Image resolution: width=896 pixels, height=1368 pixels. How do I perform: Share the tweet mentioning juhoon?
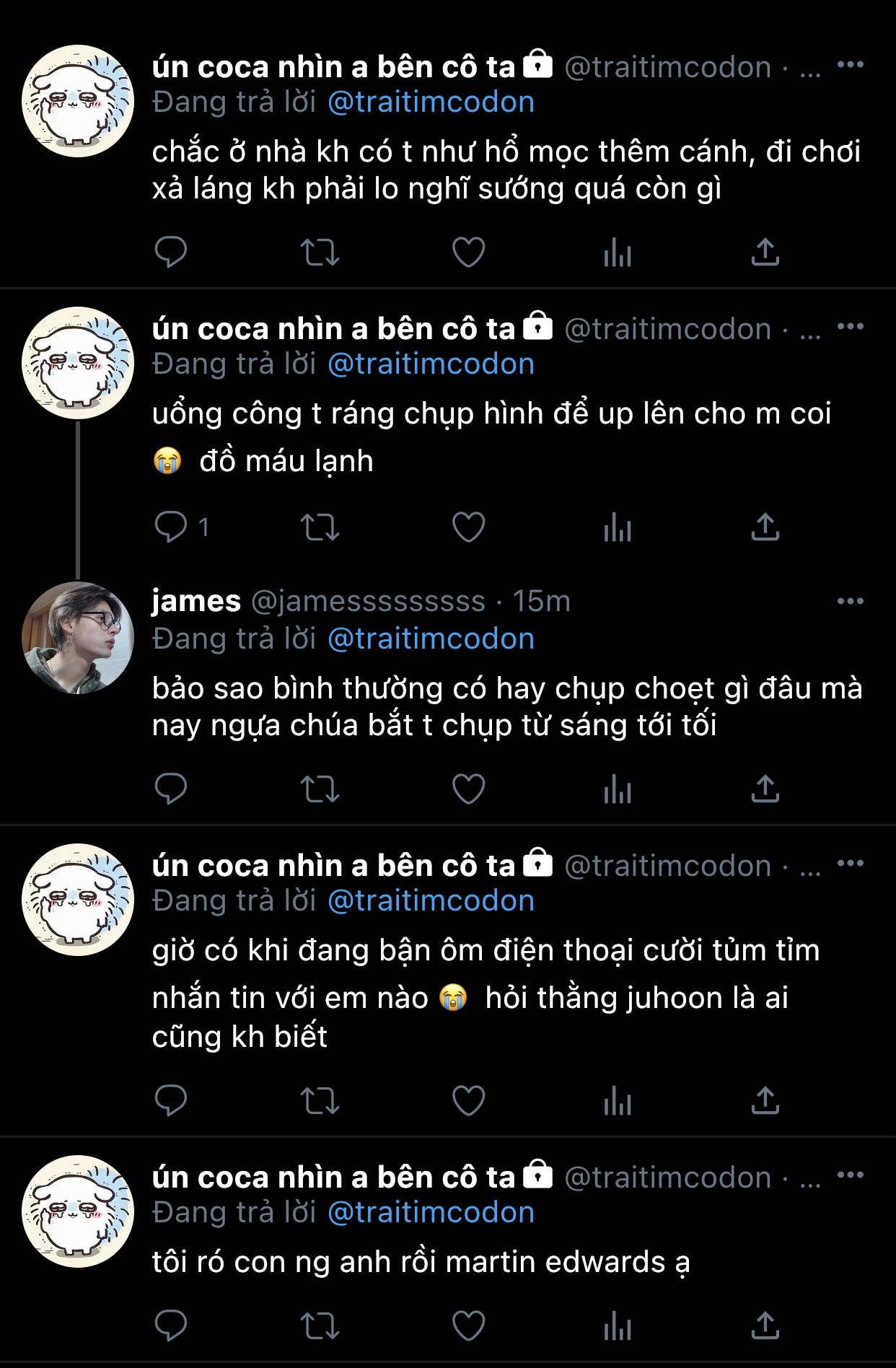coord(765,1100)
